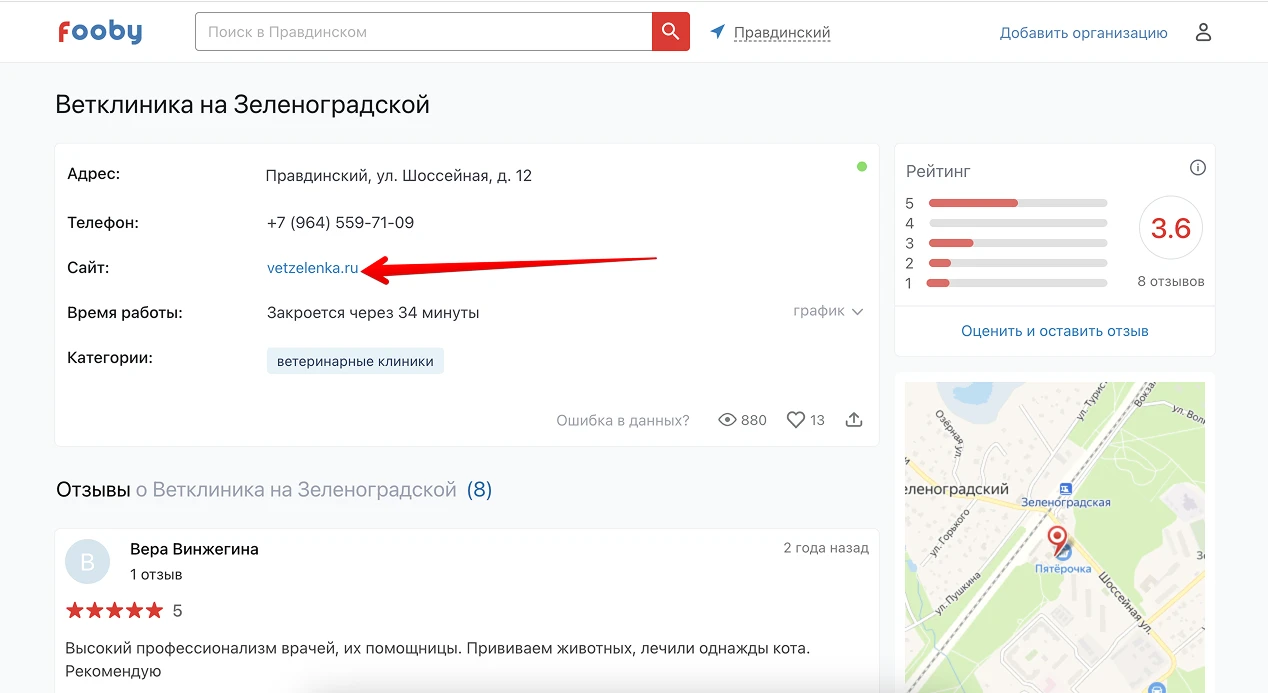Open the user profile icon
This screenshot has width=1268, height=693.
tap(1203, 32)
